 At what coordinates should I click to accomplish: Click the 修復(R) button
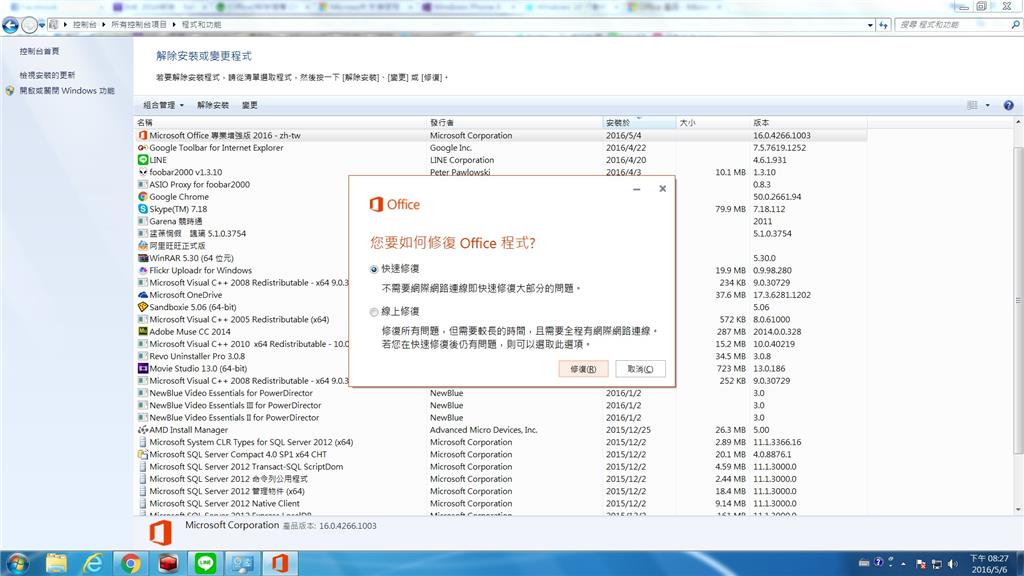click(583, 369)
